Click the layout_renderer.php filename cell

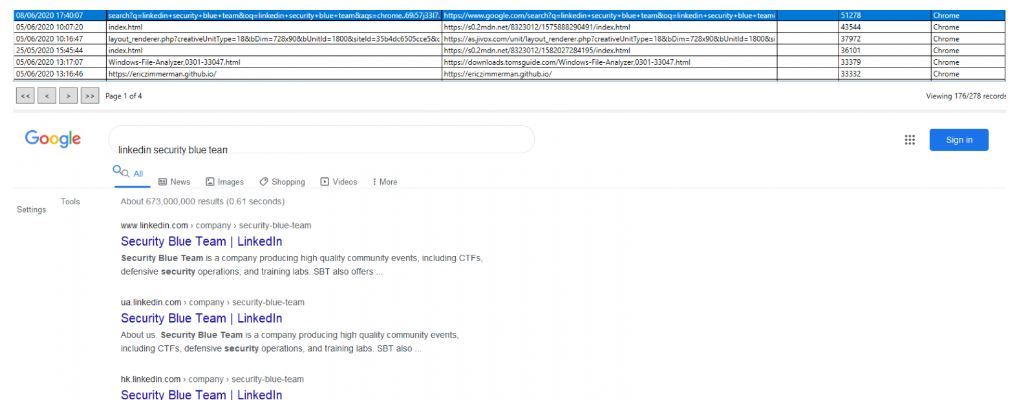[274, 39]
